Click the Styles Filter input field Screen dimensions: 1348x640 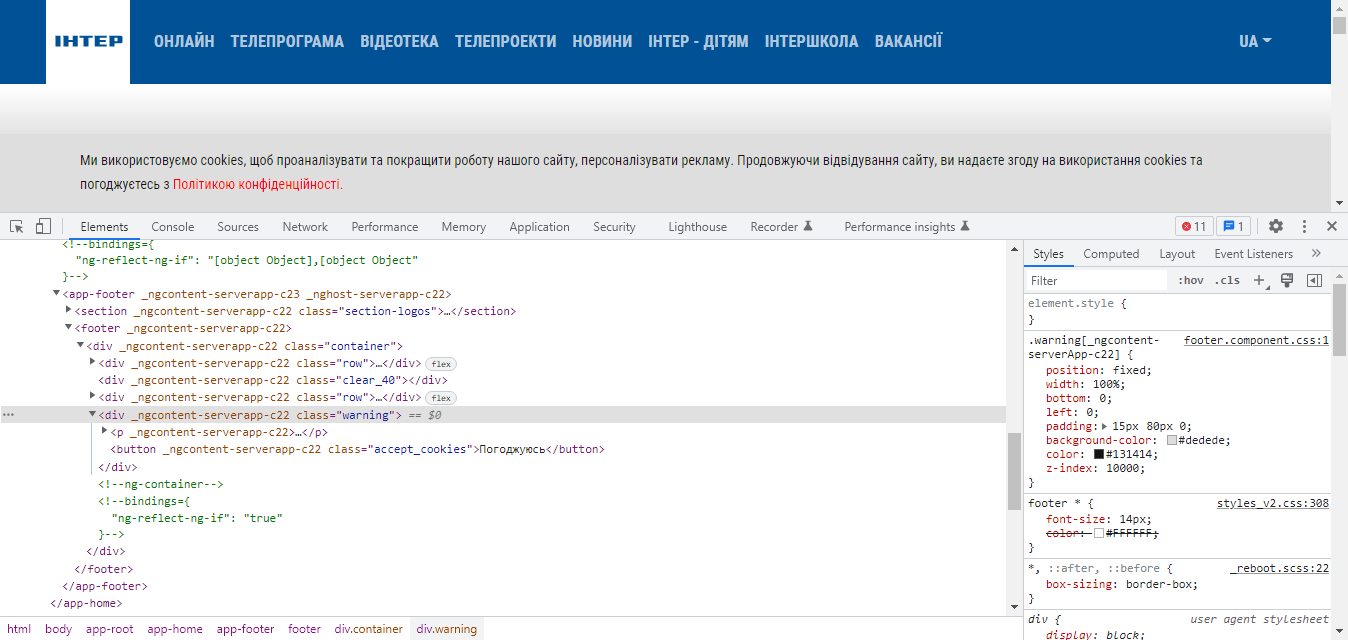(1095, 280)
